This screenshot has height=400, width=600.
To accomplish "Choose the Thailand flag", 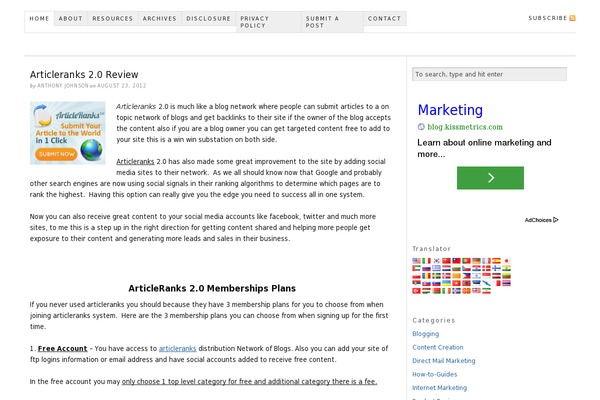I will coord(506,283).
